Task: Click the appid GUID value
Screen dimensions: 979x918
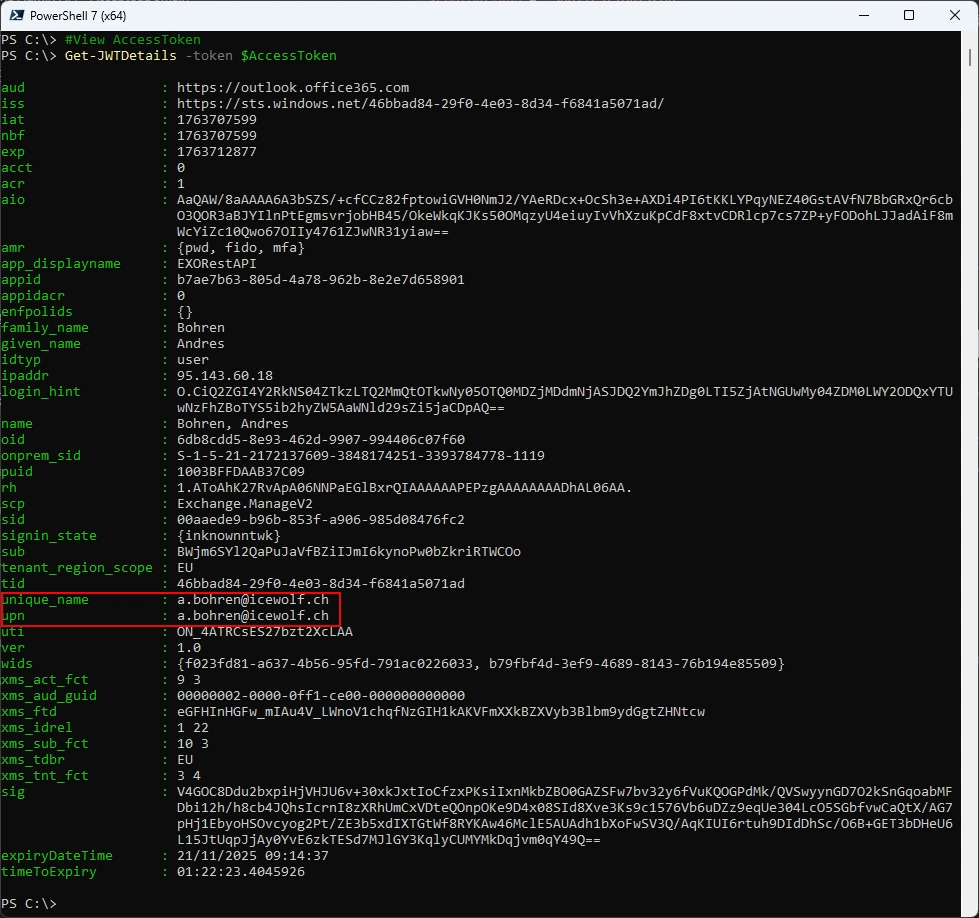Action: [x=321, y=280]
